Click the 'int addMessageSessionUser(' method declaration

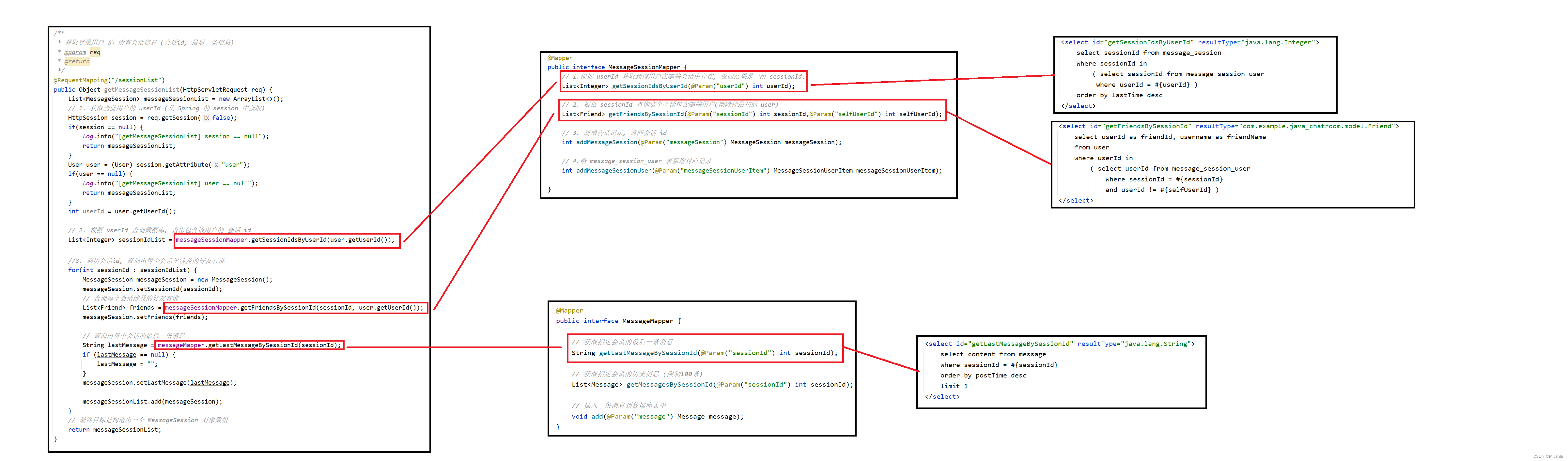752,170
